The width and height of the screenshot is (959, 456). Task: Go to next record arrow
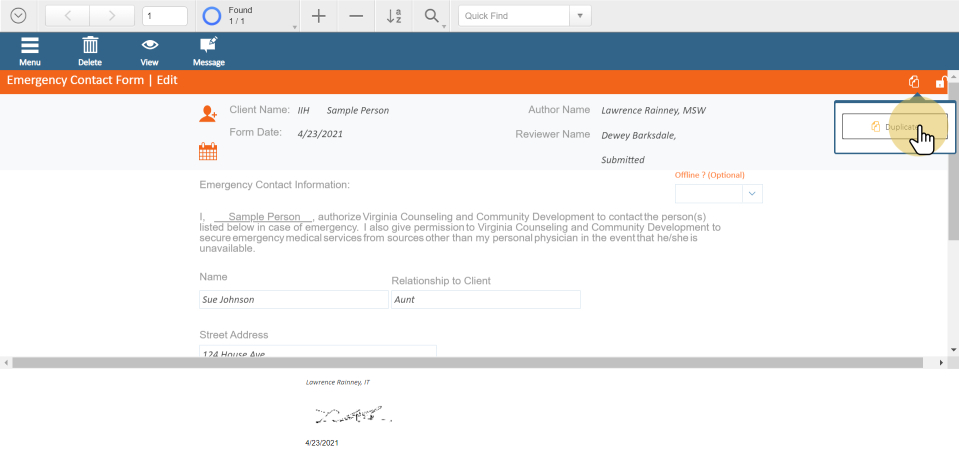point(111,16)
